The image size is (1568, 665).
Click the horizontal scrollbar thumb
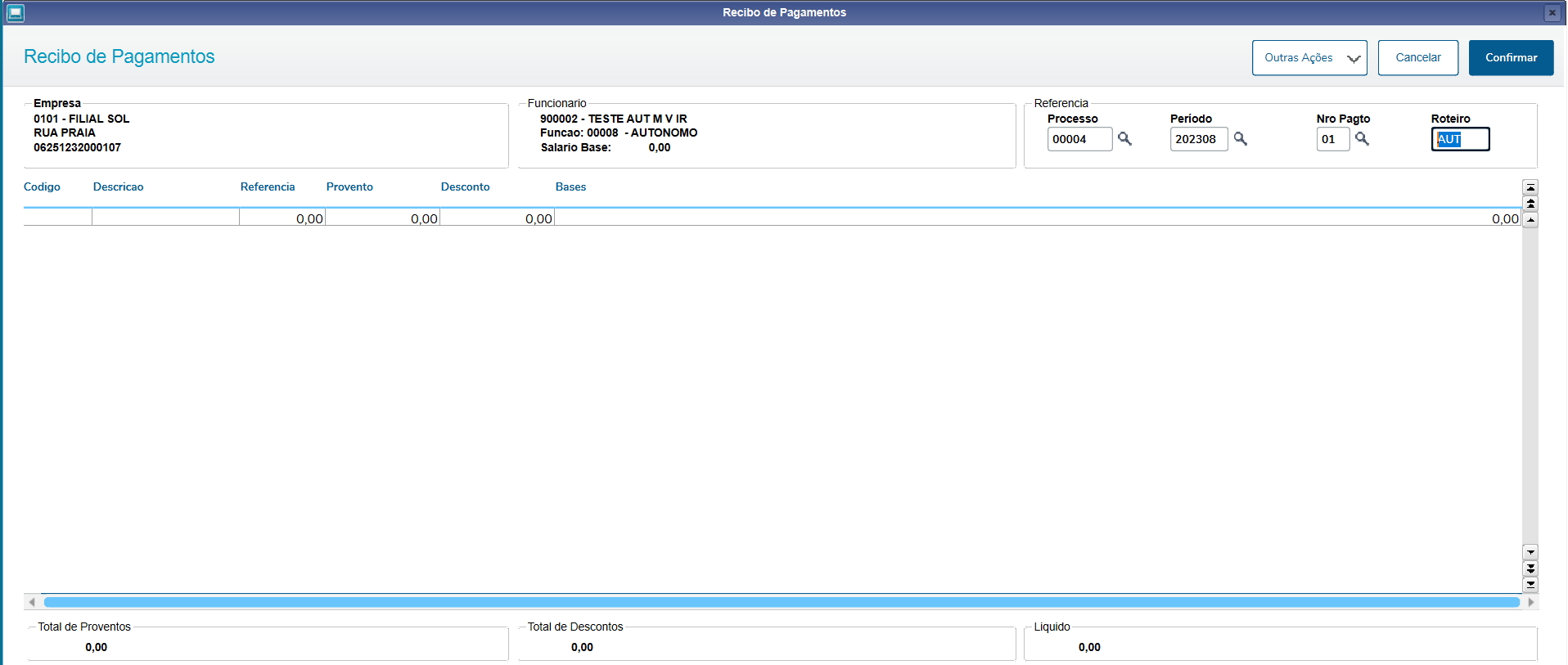[782, 602]
